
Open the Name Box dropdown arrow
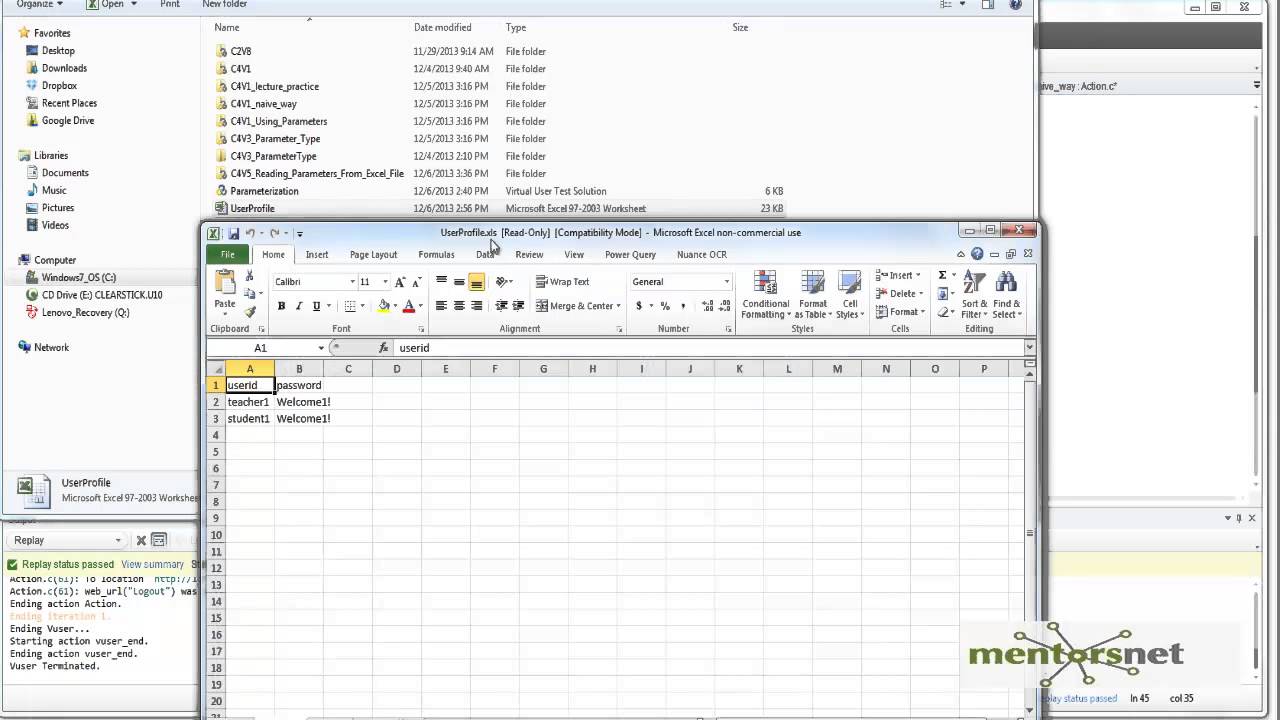(x=321, y=348)
